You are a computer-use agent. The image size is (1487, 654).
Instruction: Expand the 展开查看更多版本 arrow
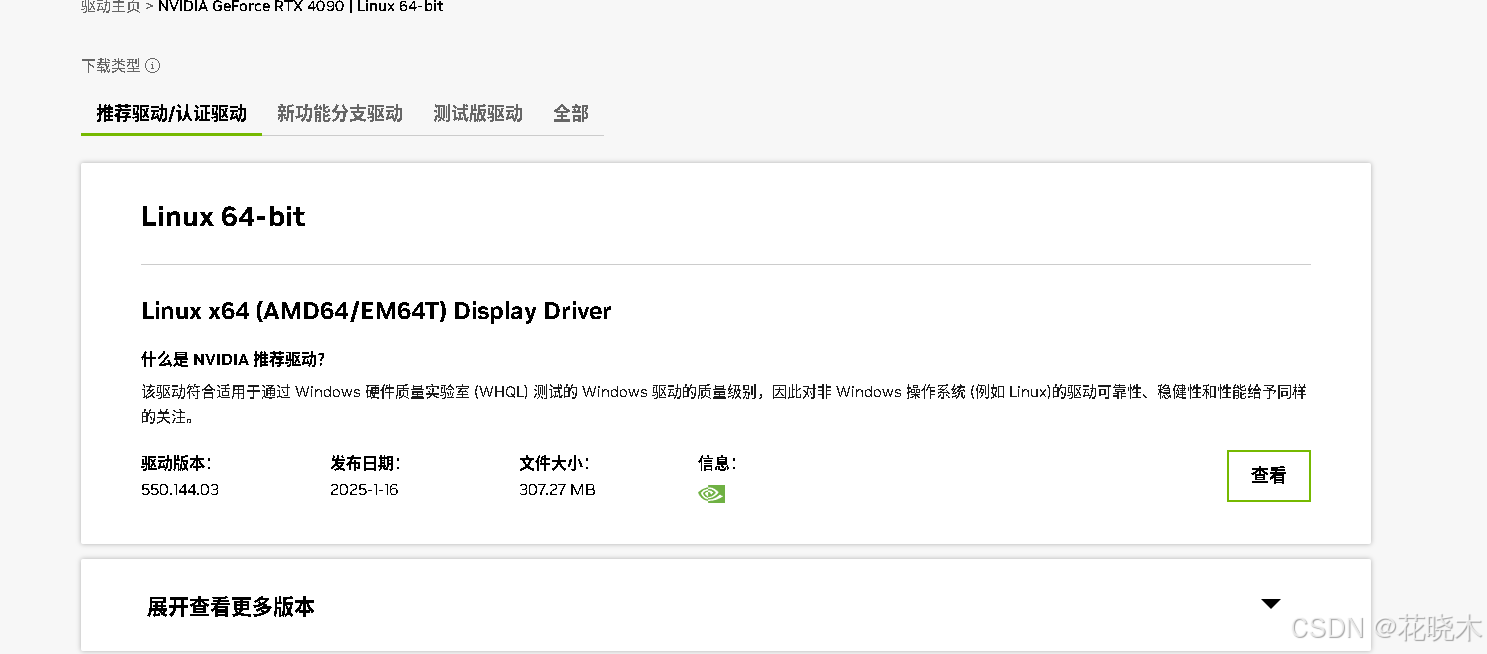(1271, 604)
